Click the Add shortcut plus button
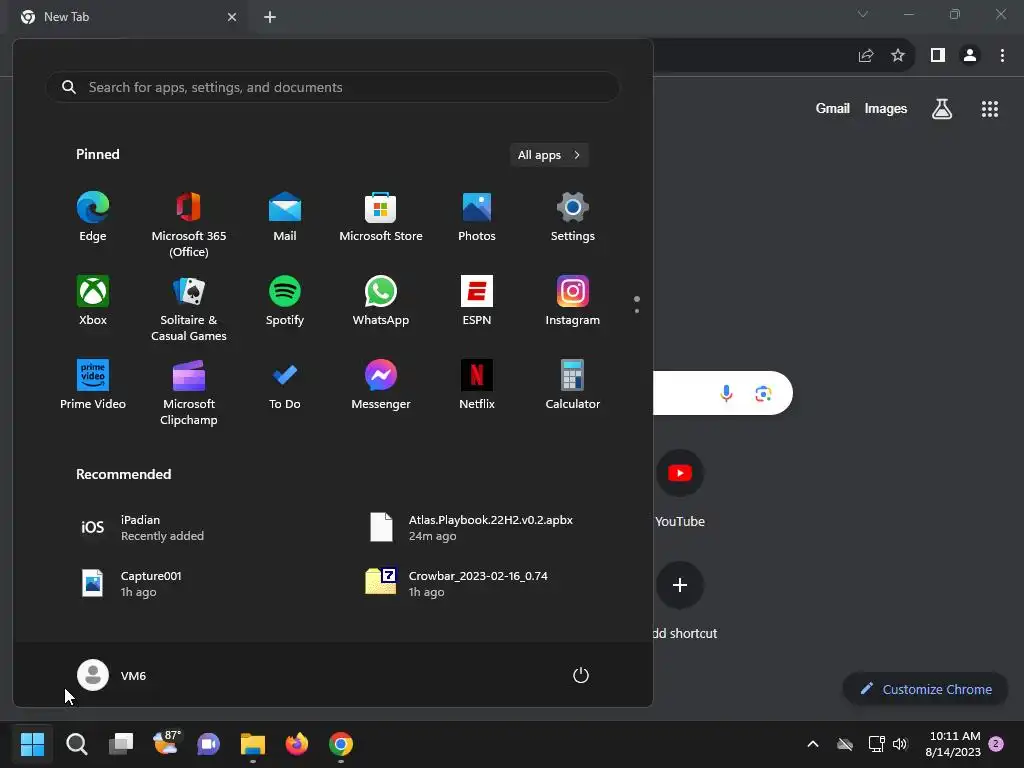This screenshot has height=768, width=1024. point(680,584)
